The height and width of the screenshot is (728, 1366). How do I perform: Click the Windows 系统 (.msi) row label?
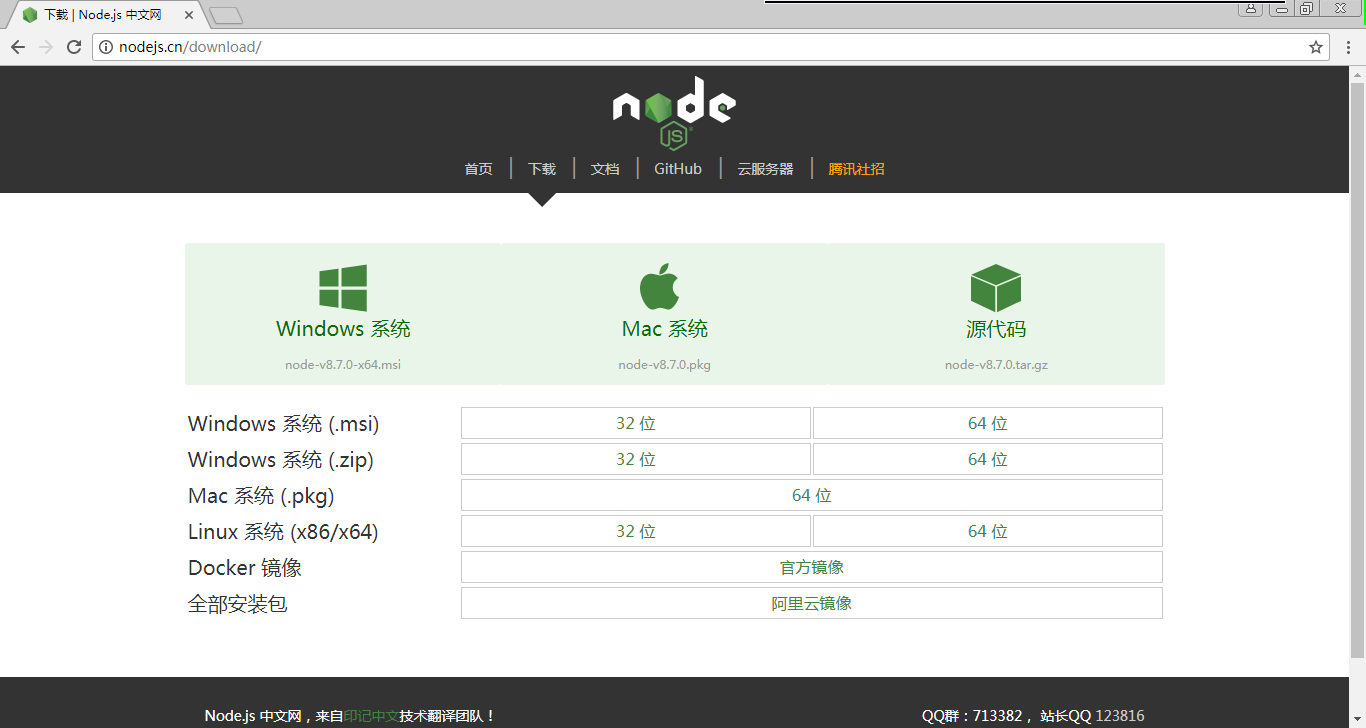click(x=284, y=424)
